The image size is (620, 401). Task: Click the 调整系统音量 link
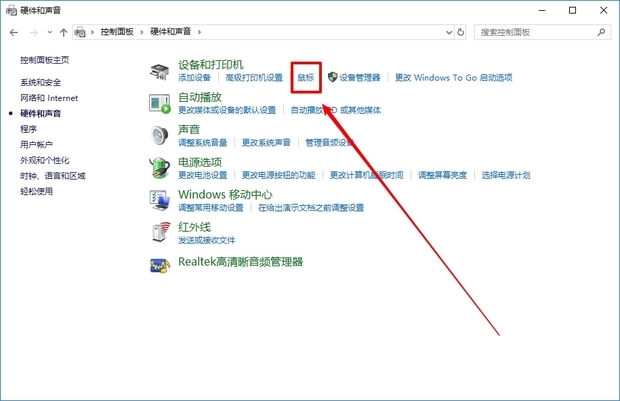[203, 142]
